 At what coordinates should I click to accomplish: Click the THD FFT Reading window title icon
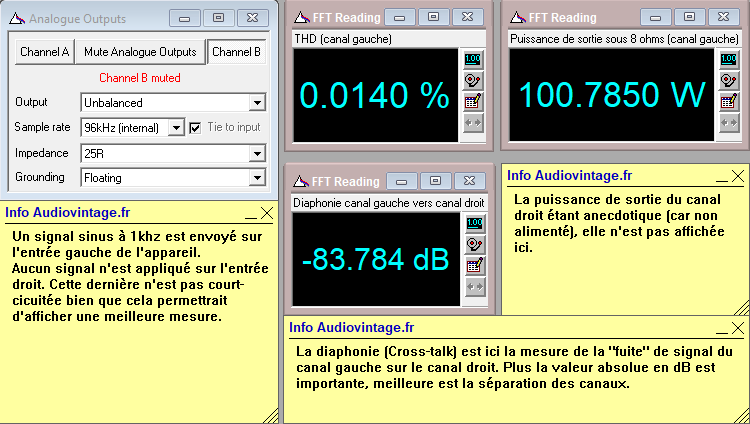coord(302,18)
